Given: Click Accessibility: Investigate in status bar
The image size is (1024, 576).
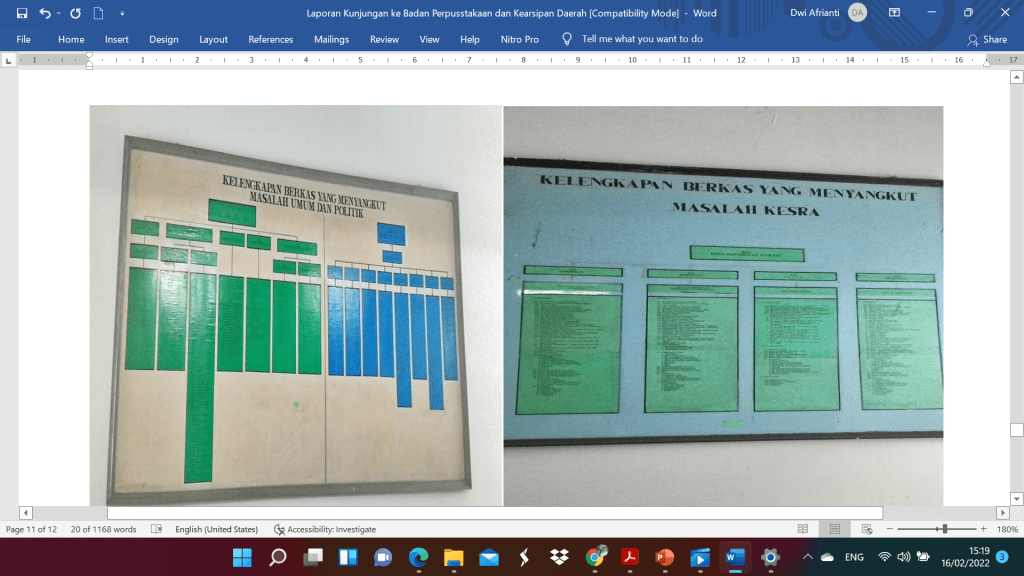Looking at the screenshot, I should [x=325, y=529].
